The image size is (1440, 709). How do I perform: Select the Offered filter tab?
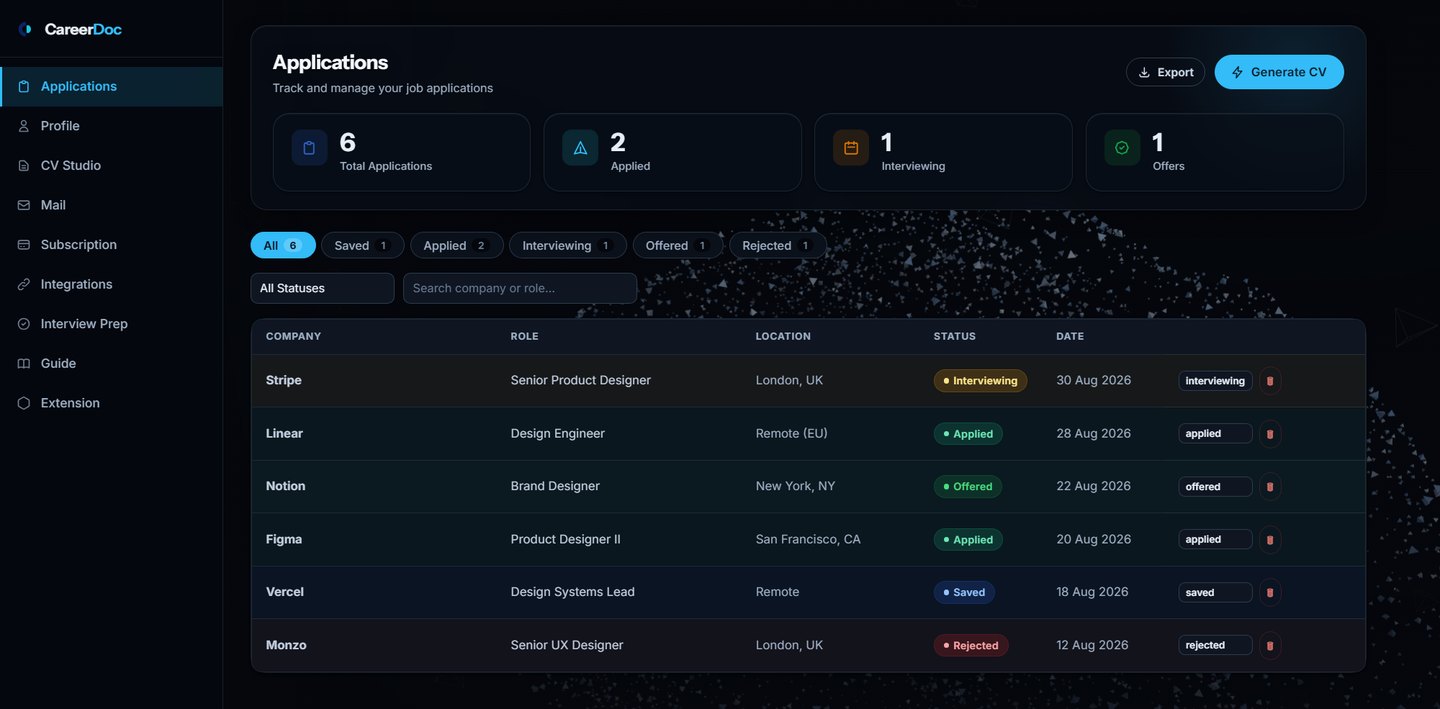[x=677, y=245]
